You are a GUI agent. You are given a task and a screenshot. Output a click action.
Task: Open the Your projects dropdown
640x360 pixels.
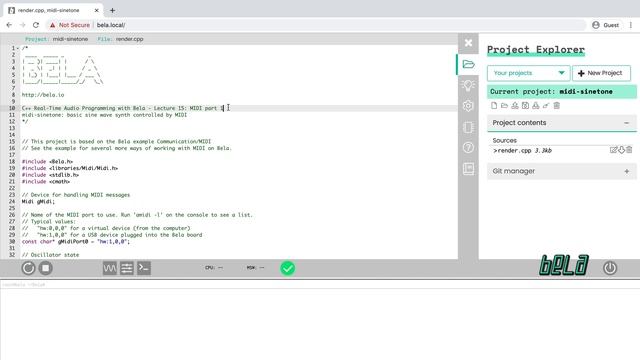point(529,73)
